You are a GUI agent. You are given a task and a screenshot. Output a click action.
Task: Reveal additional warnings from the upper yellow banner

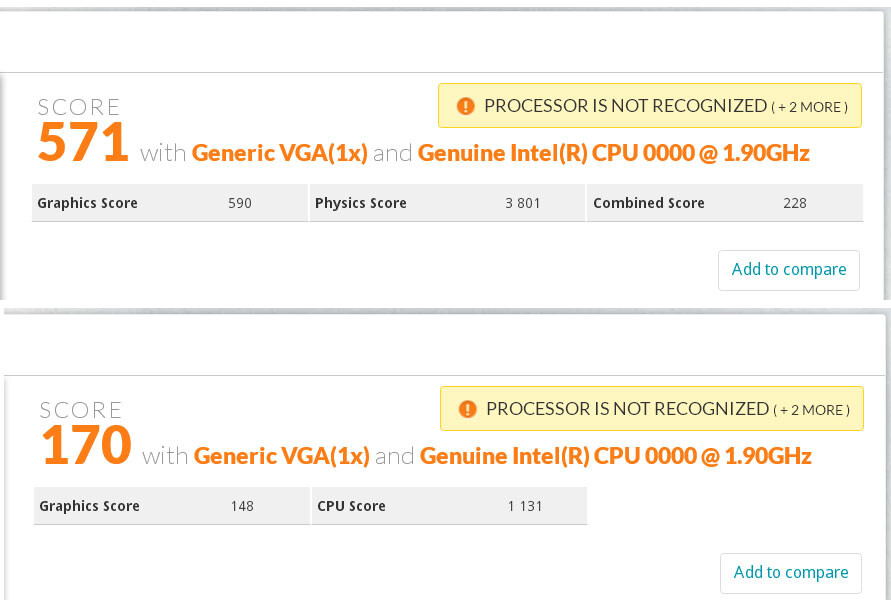pyautogui.click(x=810, y=106)
